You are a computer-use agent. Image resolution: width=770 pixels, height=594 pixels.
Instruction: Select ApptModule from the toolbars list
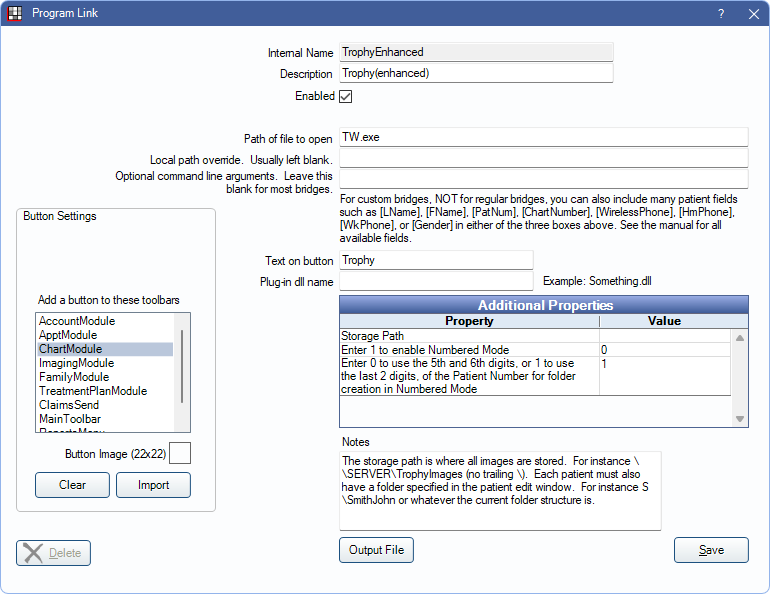68,335
